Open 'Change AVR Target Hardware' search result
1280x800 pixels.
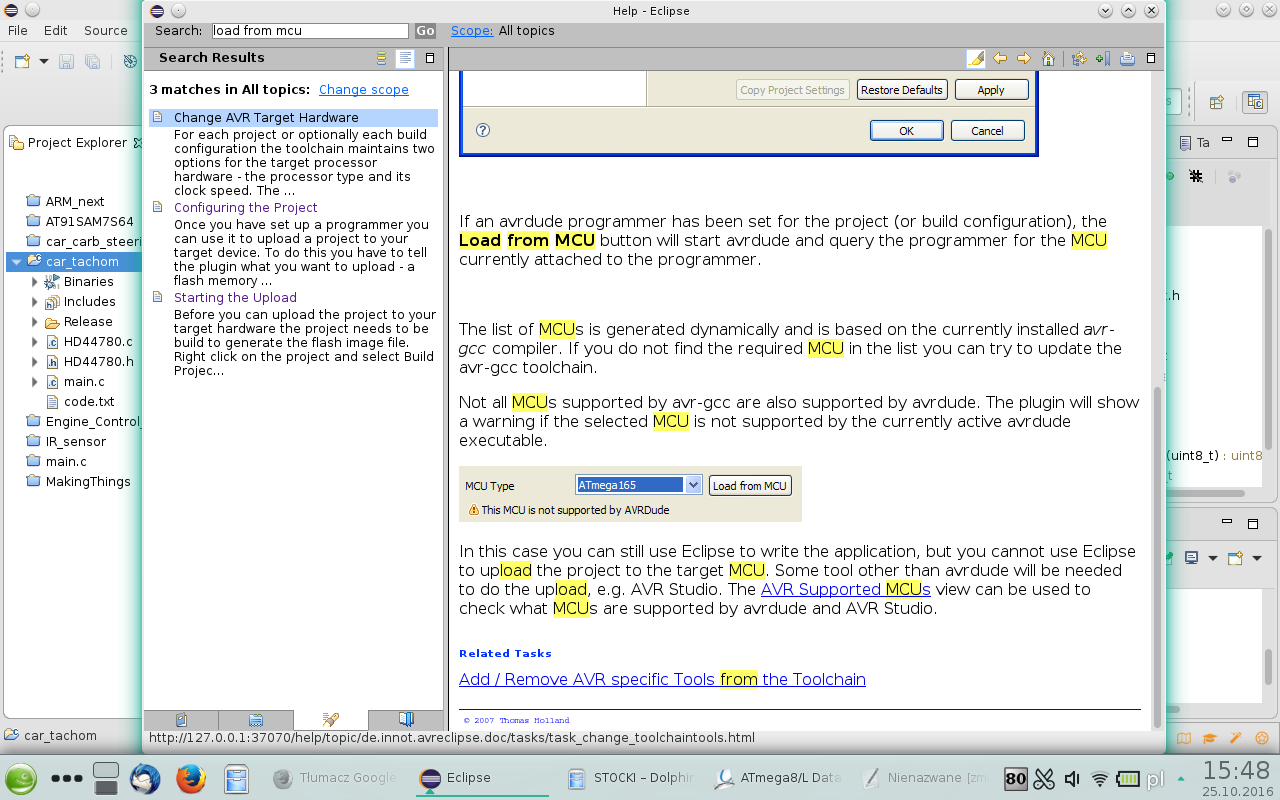(266, 118)
